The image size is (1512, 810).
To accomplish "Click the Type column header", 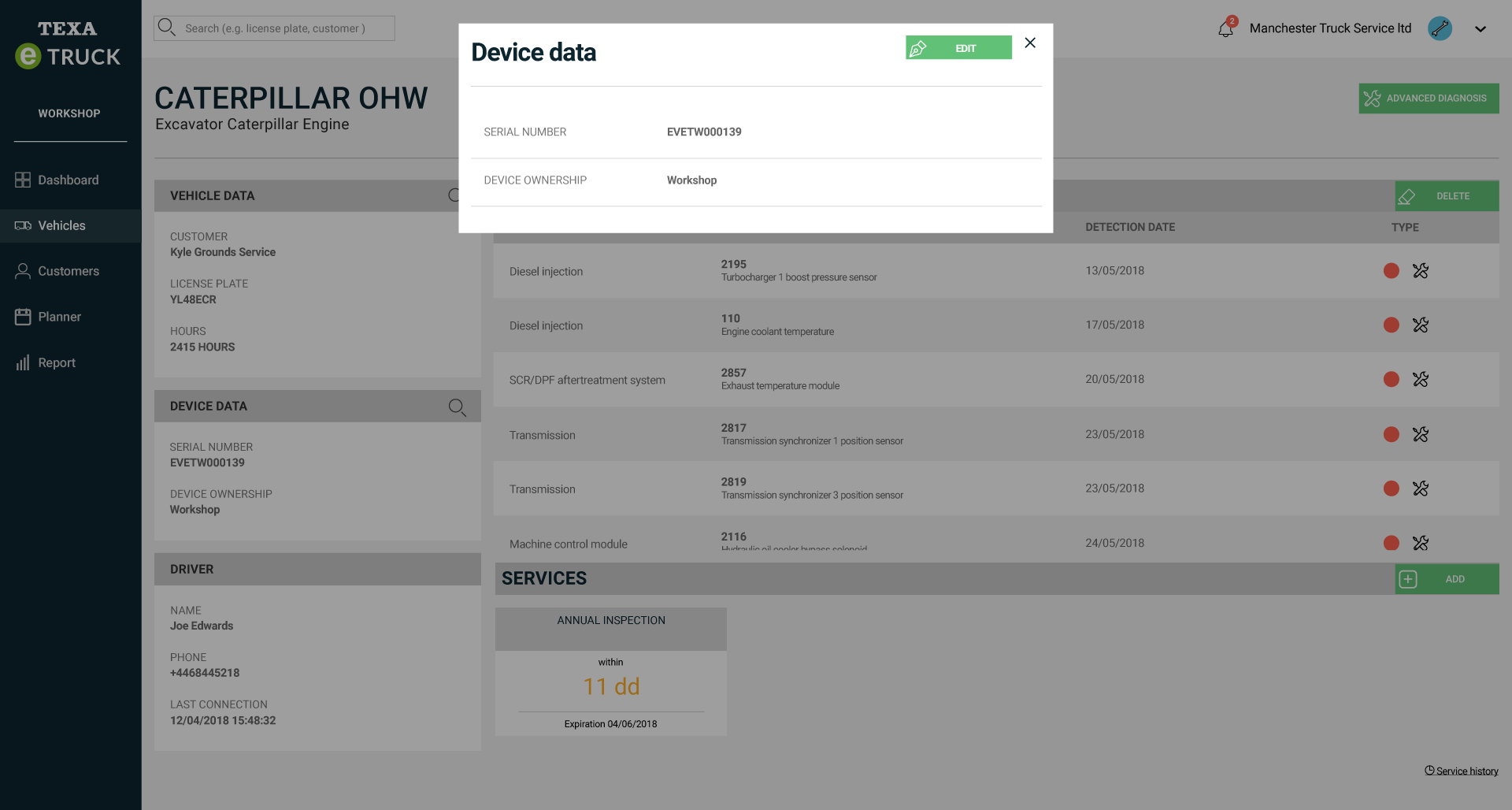I will click(1405, 227).
